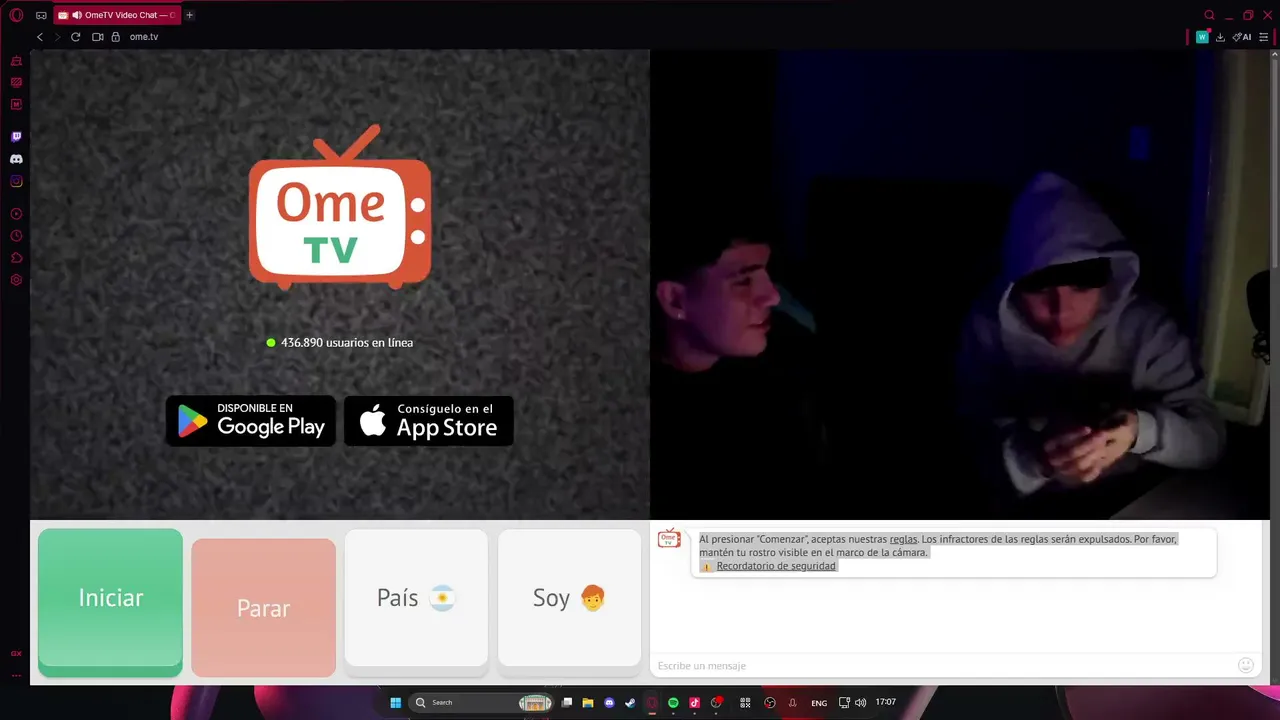Open File Explorer from the taskbar
Image resolution: width=1280 pixels, height=720 pixels.
[588, 703]
